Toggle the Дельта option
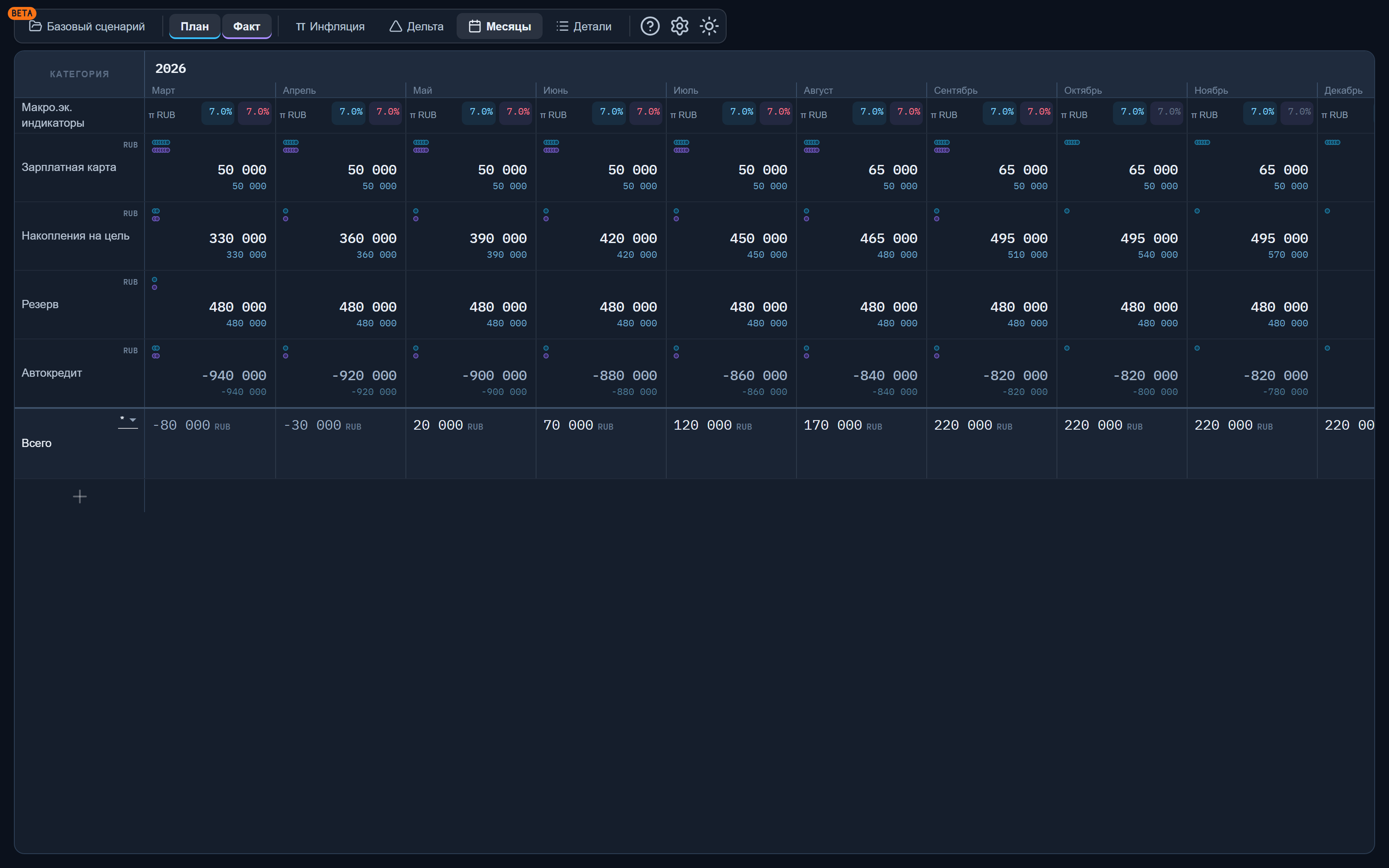The image size is (1389, 868). (417, 26)
